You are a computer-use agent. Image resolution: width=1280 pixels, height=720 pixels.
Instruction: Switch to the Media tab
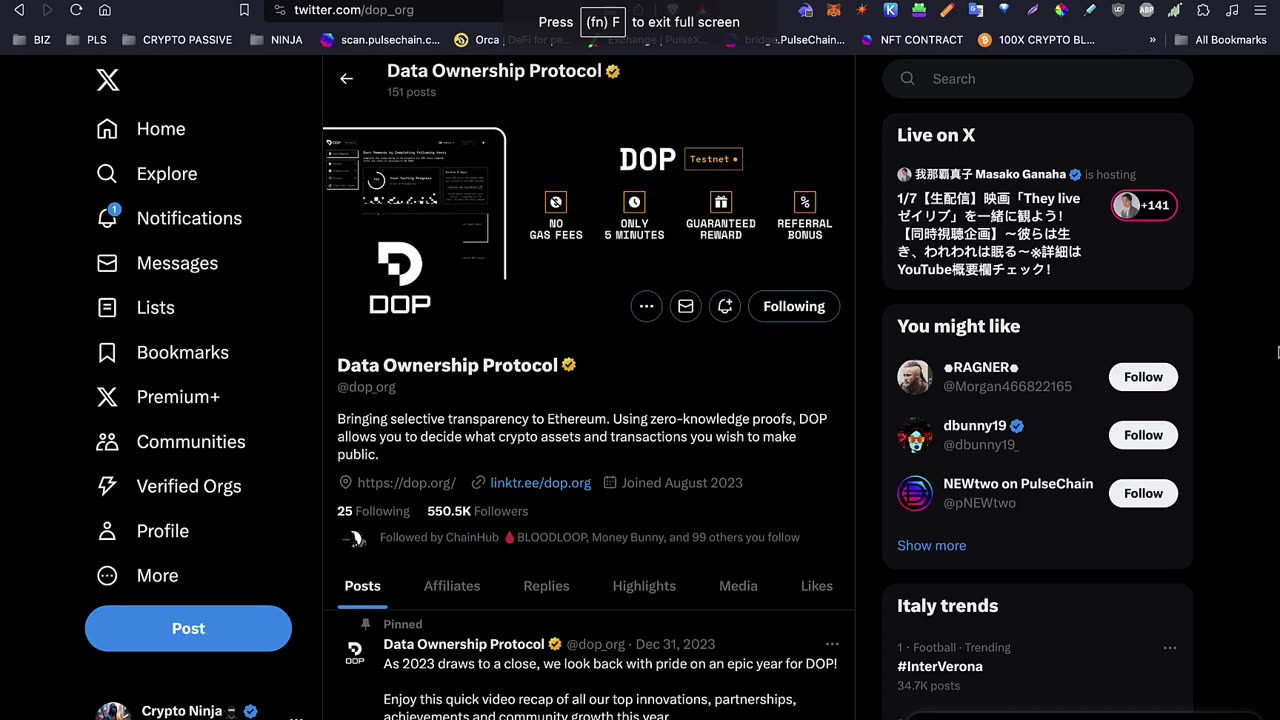[x=738, y=586]
